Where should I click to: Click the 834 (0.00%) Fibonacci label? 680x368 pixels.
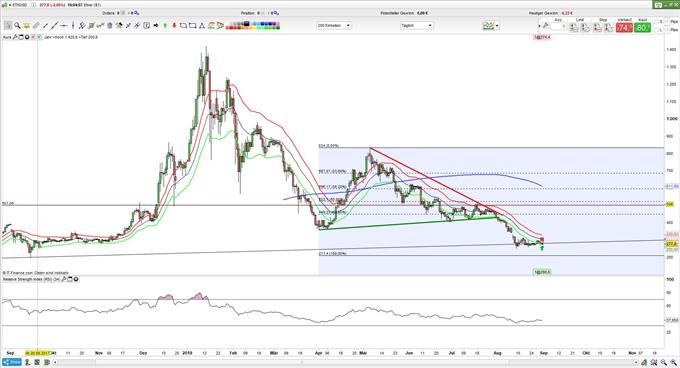click(329, 146)
